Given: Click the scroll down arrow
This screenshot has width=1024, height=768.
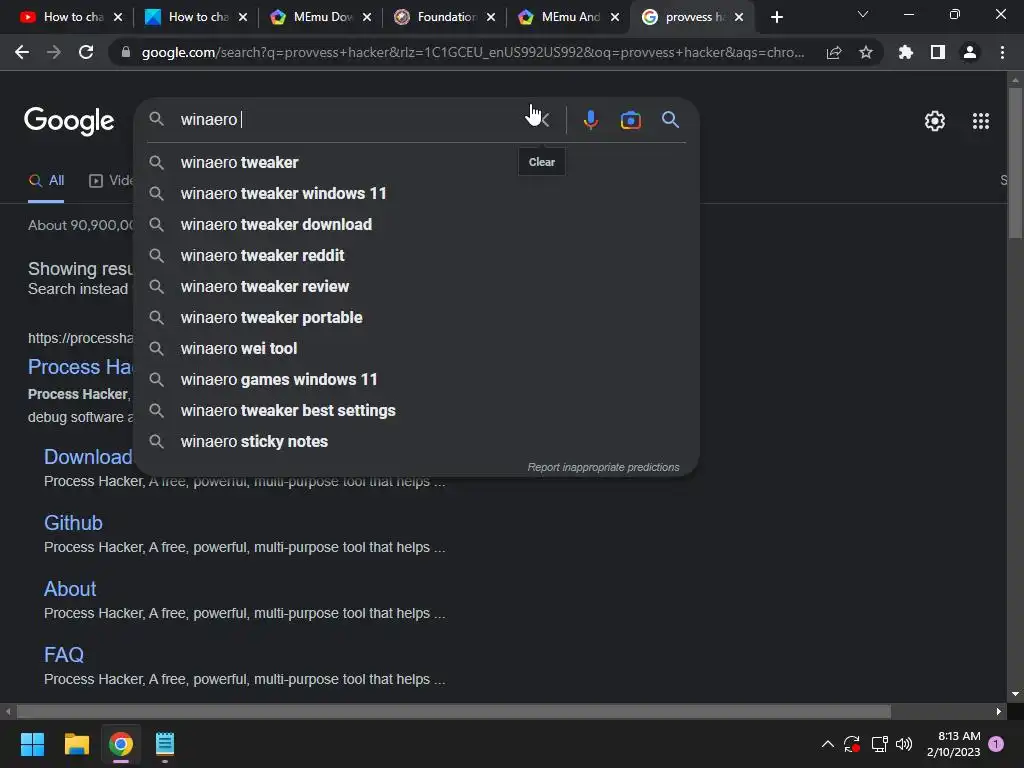Looking at the screenshot, I should point(1015,694).
